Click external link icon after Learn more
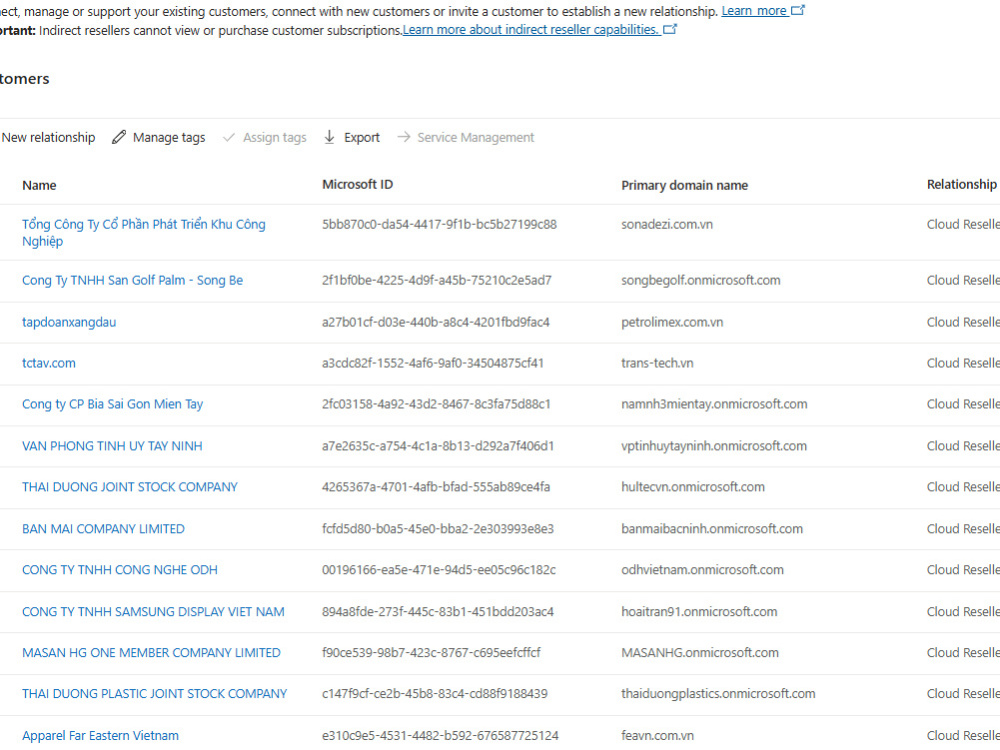The height and width of the screenshot is (750, 1000). pos(798,10)
